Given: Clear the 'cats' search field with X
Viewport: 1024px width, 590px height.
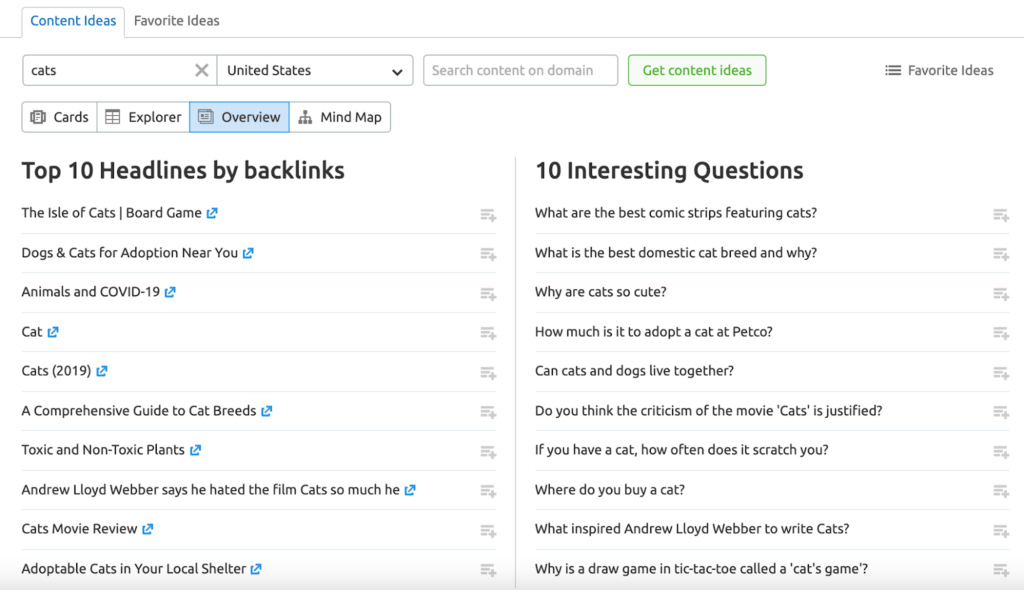Looking at the screenshot, I should coord(202,70).
